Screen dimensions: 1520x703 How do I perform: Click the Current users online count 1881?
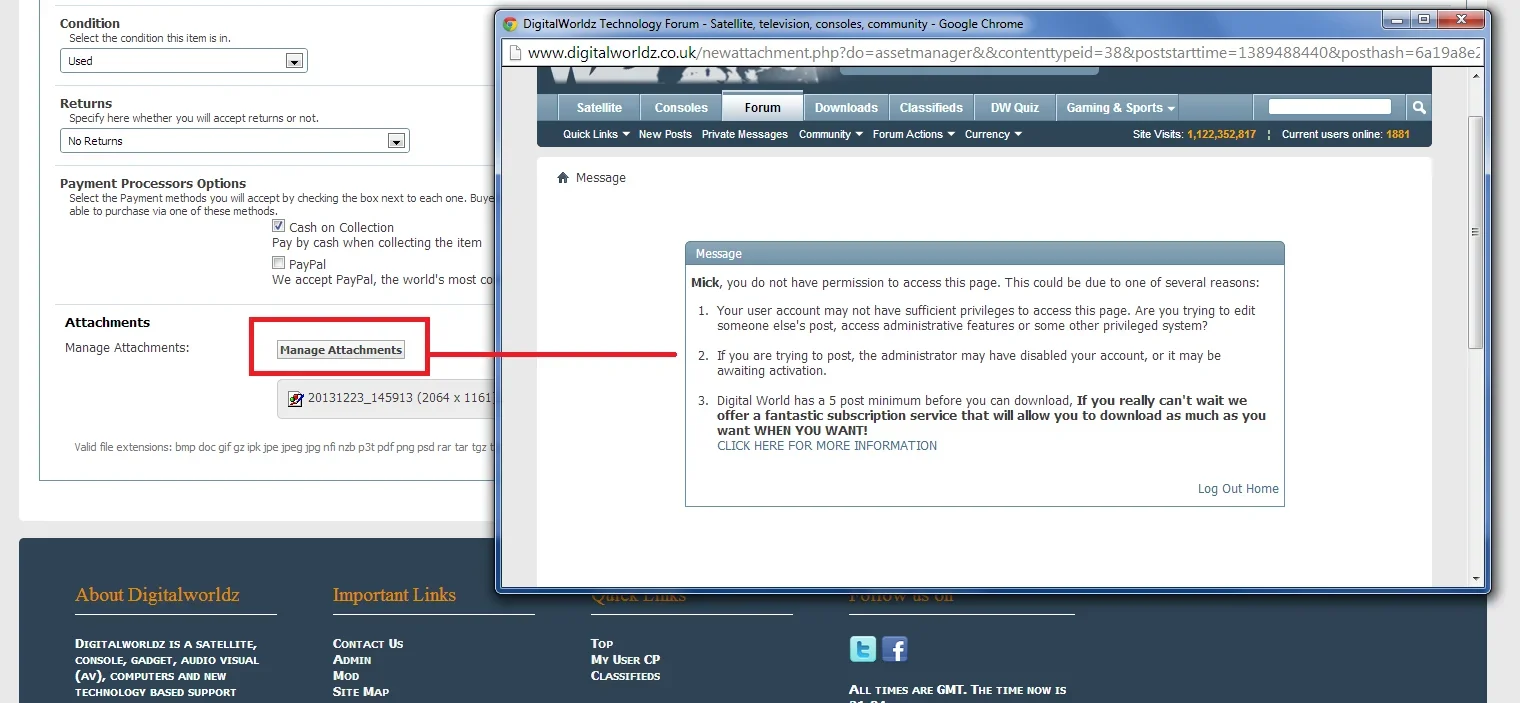tap(1398, 134)
